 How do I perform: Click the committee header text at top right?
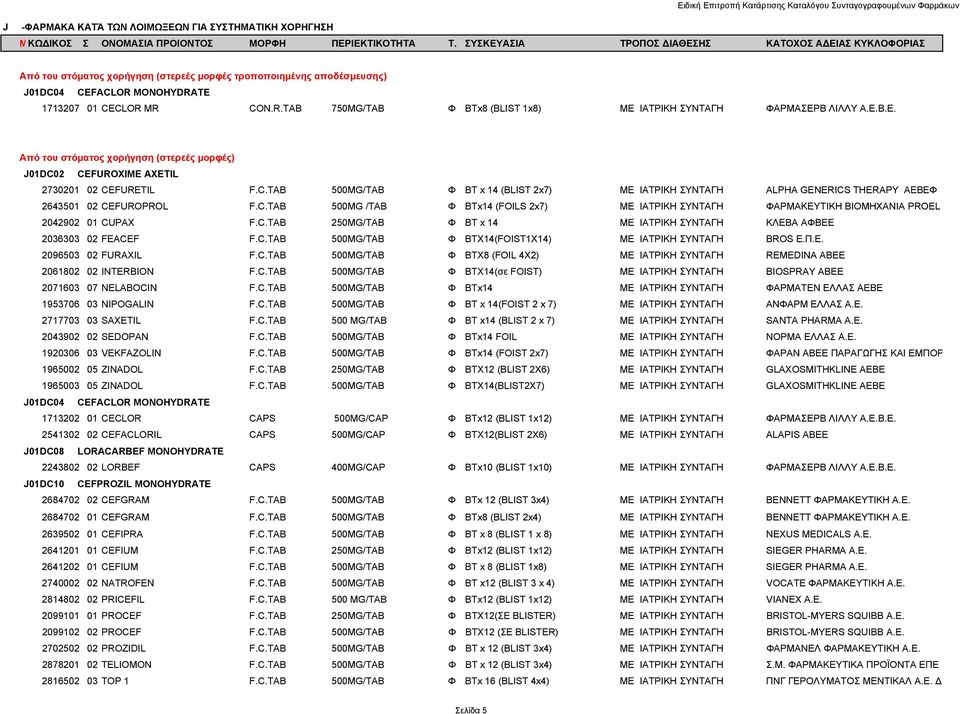817,6
